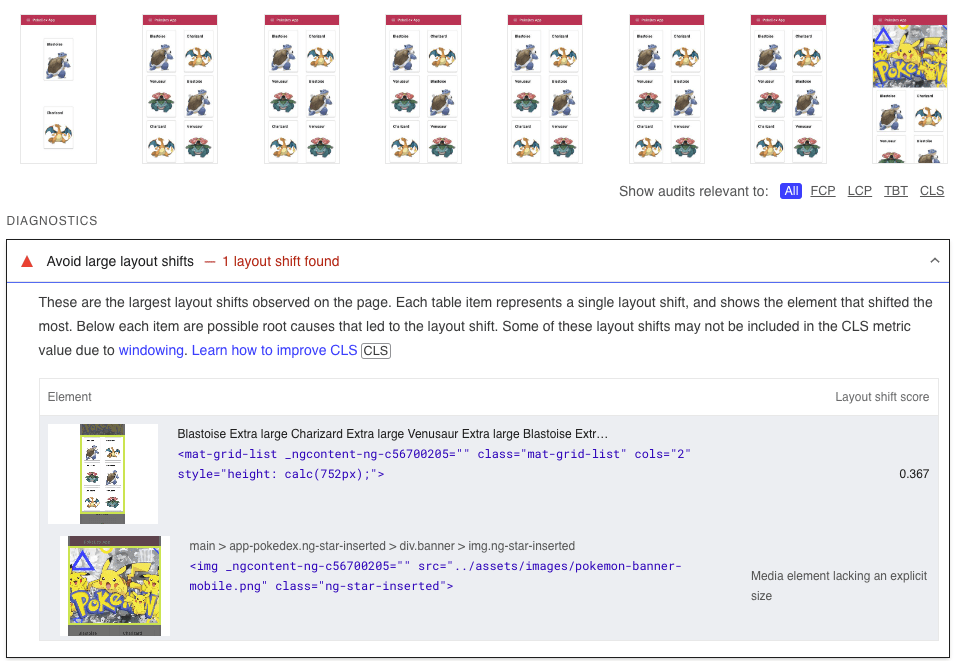Screen dimensions: 956x661
Task: Click the red warning triangle icon
Action: pos(27,262)
